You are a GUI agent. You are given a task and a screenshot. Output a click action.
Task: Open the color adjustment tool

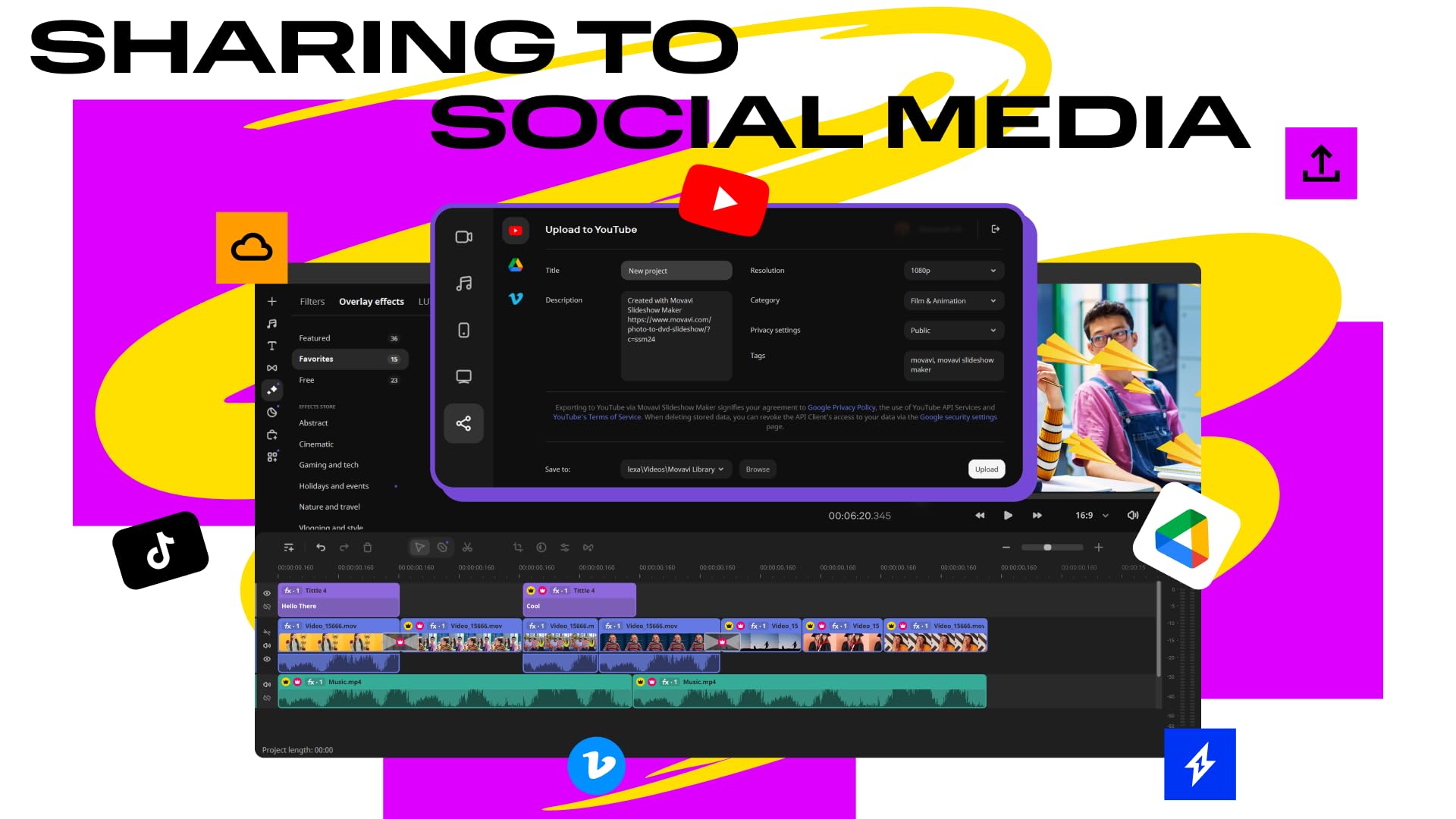tap(541, 548)
